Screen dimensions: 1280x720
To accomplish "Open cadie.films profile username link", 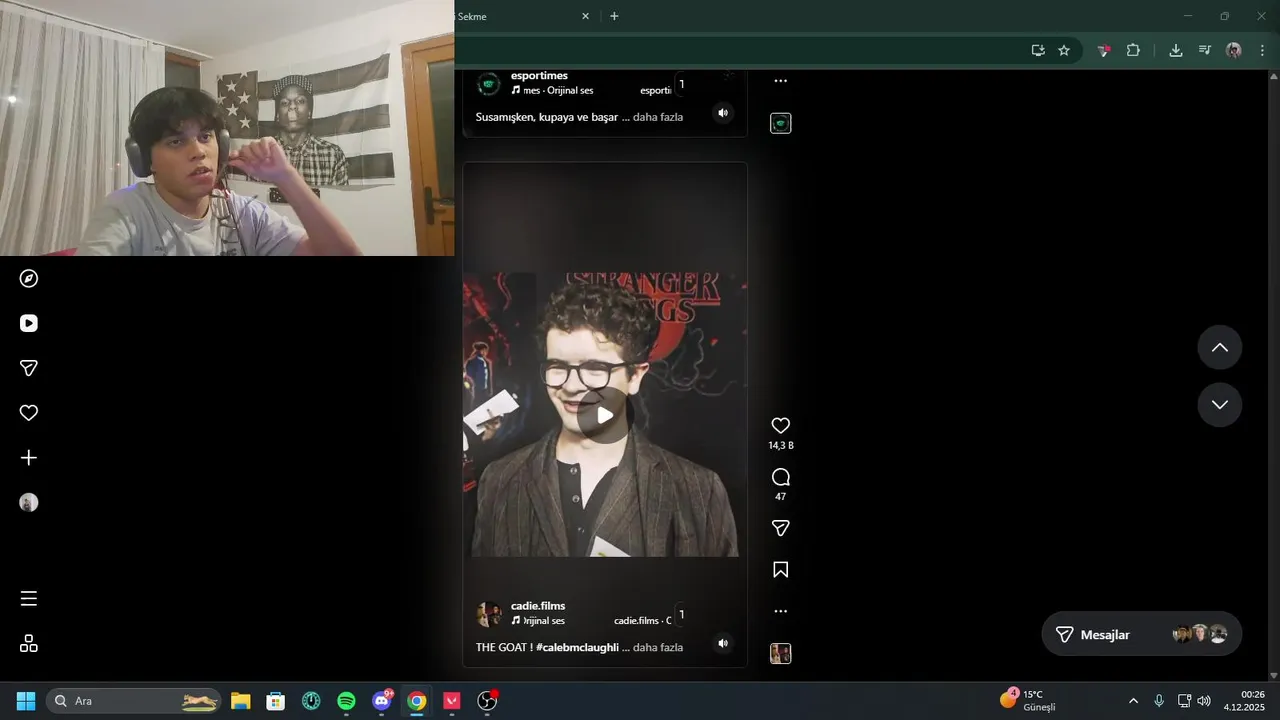I will (x=538, y=606).
